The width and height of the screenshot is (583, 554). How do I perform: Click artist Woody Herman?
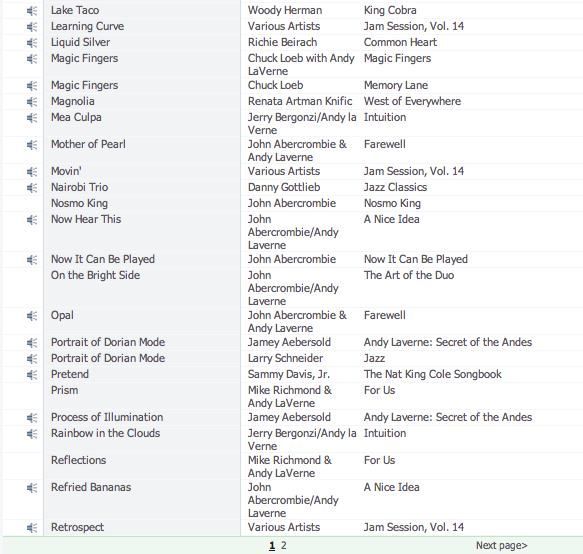pos(285,10)
